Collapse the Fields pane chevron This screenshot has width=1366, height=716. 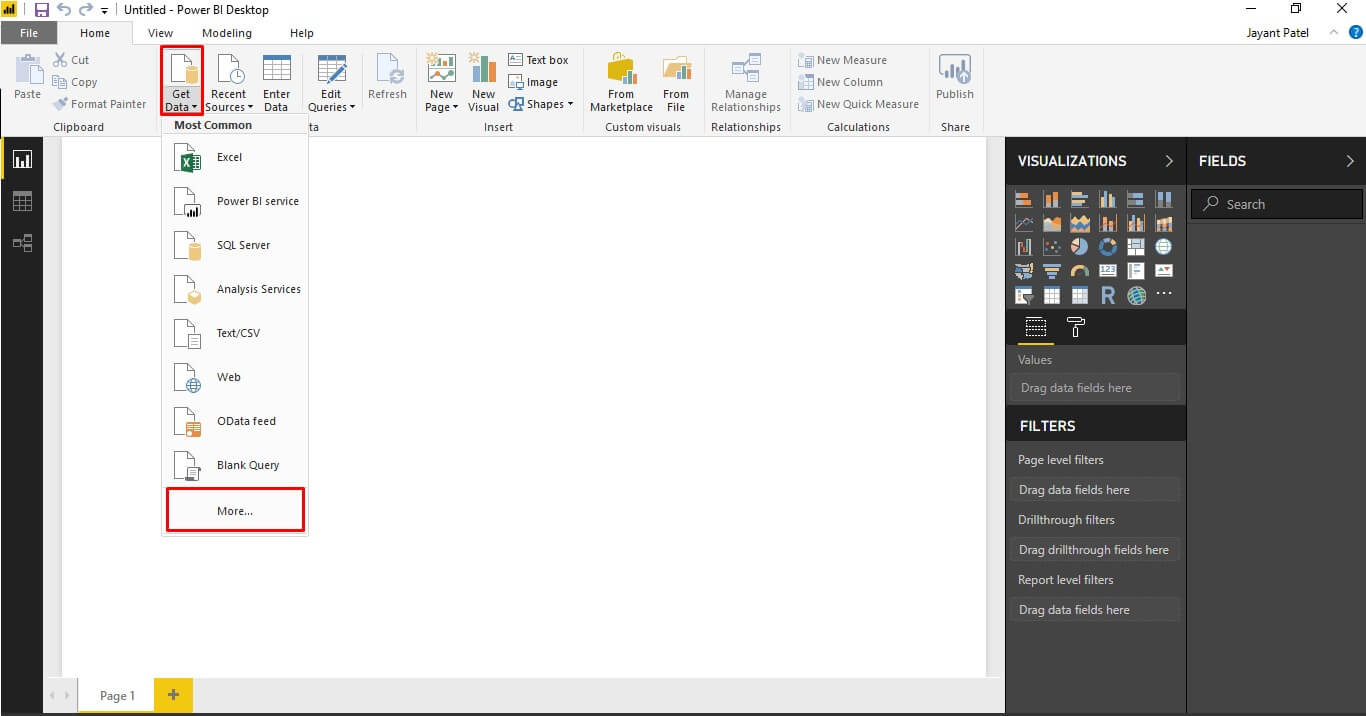[x=1350, y=161]
